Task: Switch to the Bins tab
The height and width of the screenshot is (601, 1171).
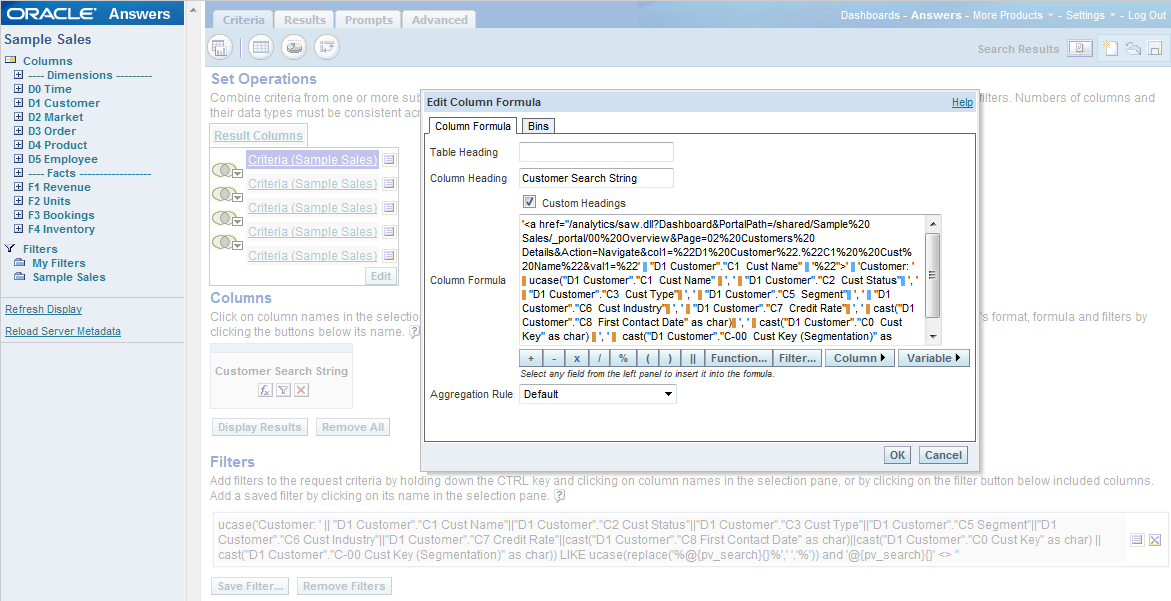Action: (x=538, y=126)
